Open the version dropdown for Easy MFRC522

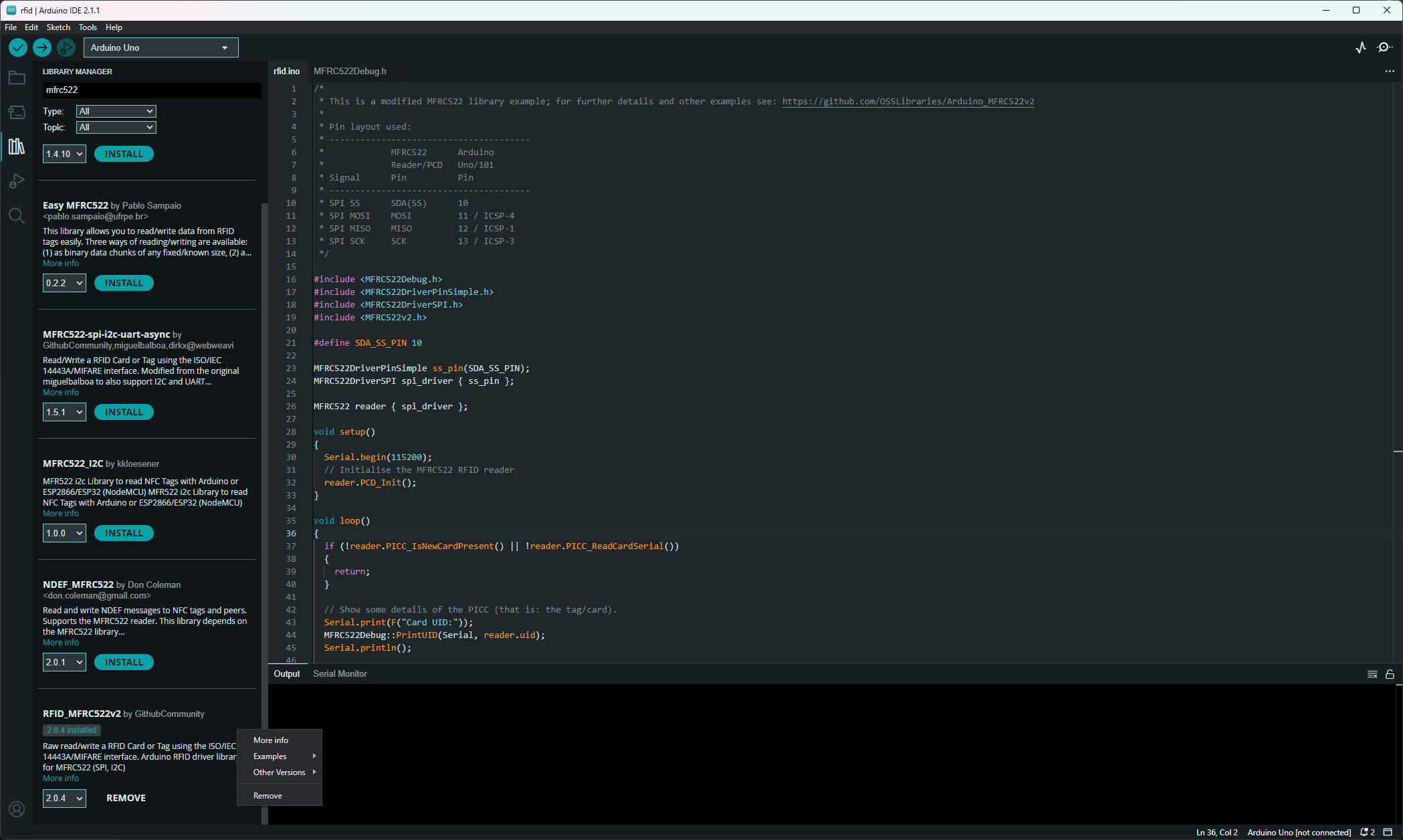tap(64, 282)
